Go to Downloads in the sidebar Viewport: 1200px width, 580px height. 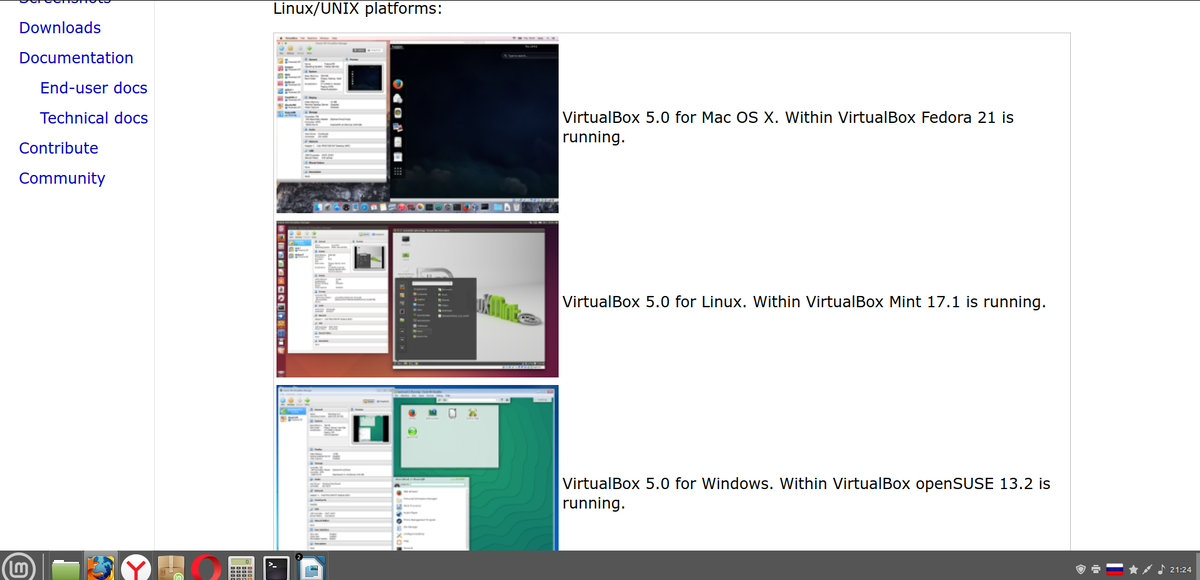click(60, 28)
